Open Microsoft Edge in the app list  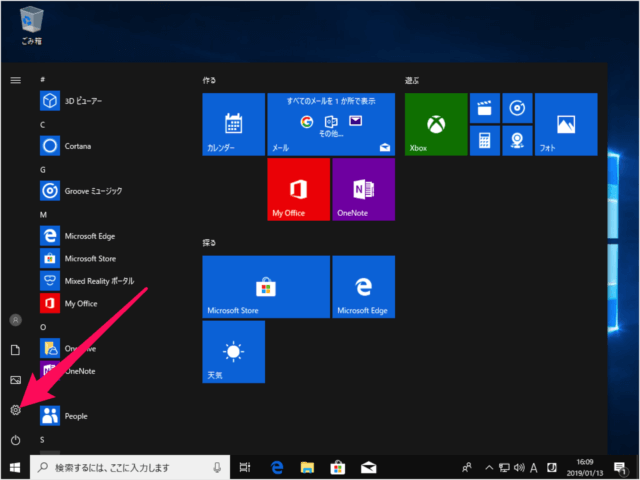pyautogui.click(x=110, y=236)
